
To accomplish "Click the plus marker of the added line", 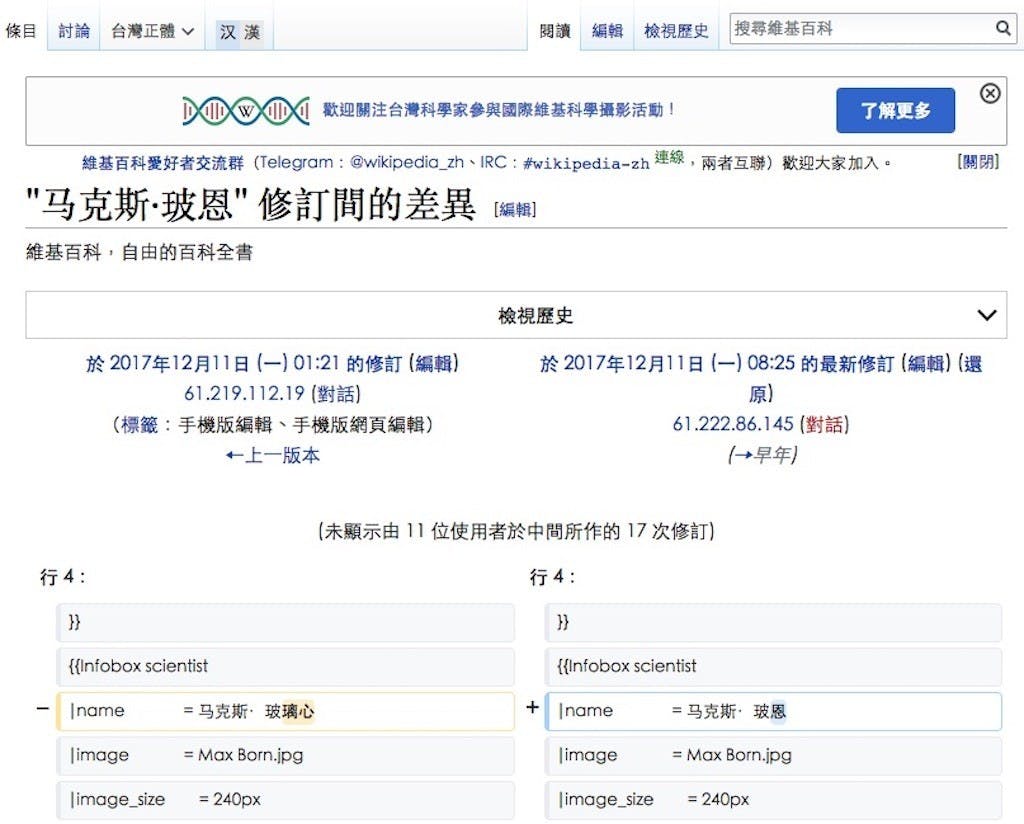I will [532, 707].
